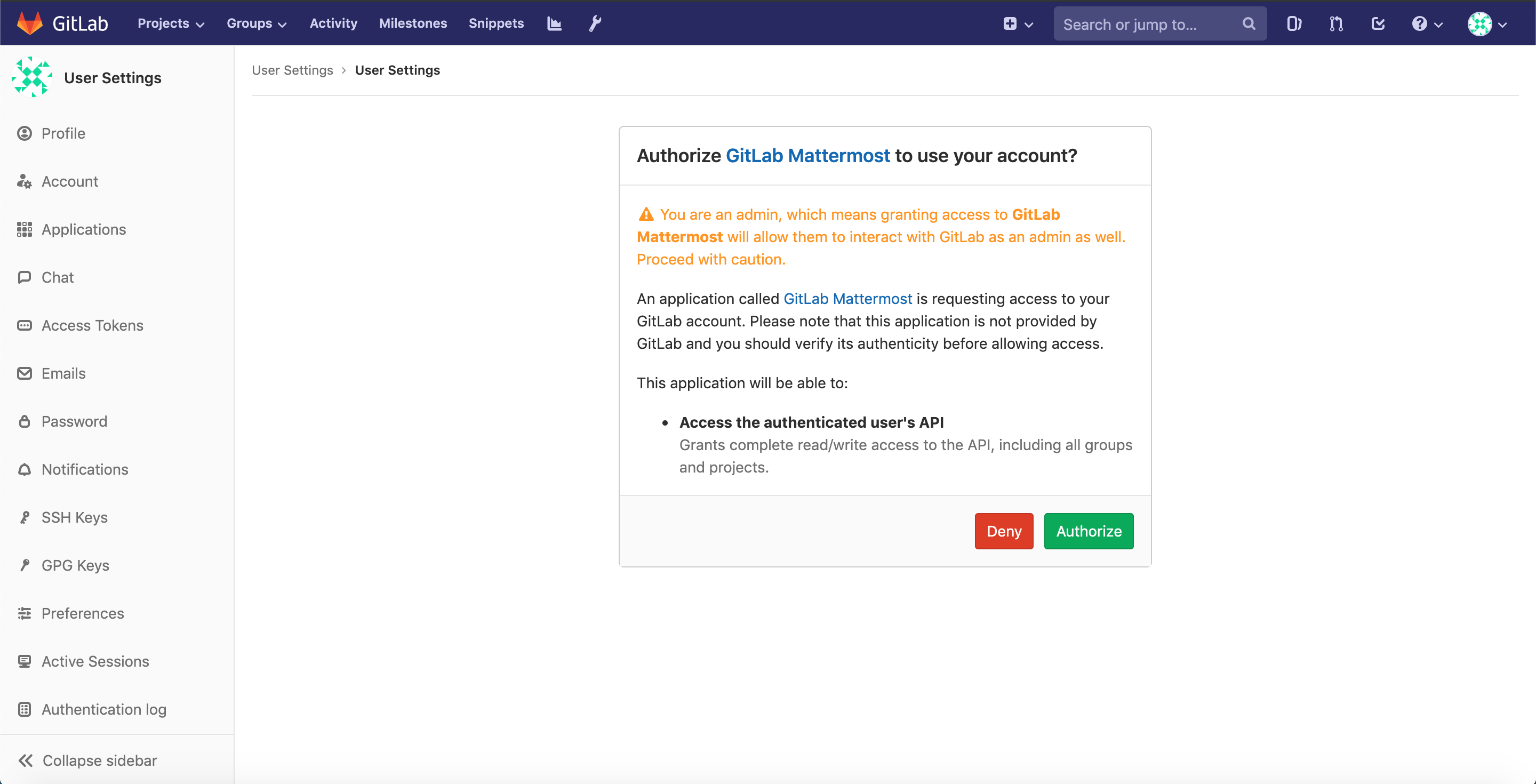This screenshot has height=784, width=1536.
Task: Click the new item plus icon
Action: pyautogui.click(x=1010, y=24)
